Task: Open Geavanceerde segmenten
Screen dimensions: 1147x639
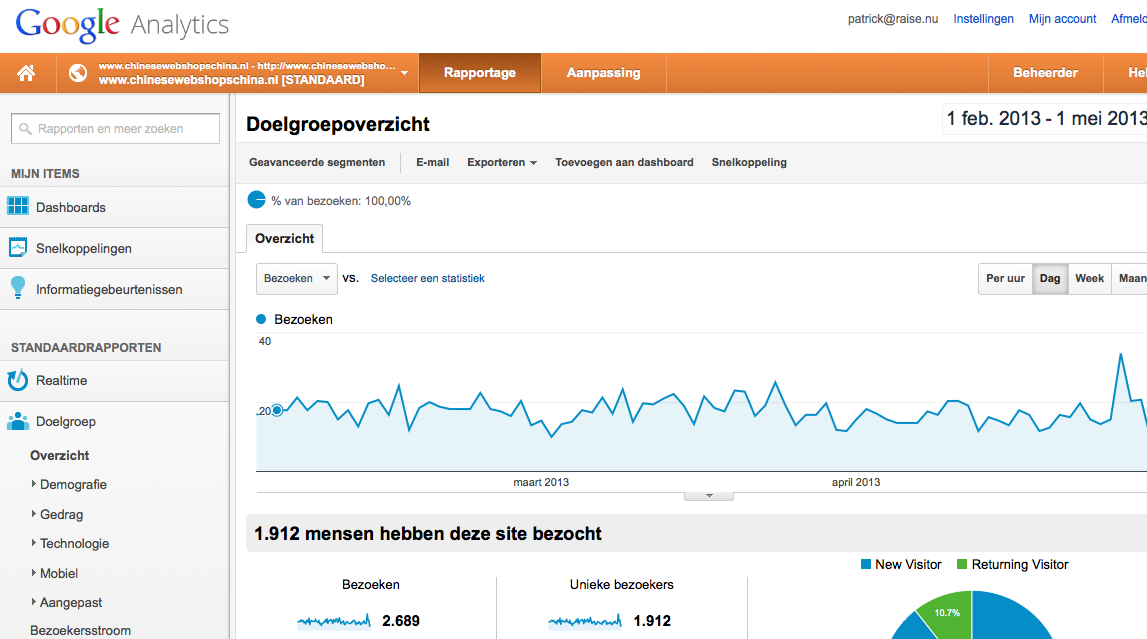Action: pyautogui.click(x=317, y=162)
